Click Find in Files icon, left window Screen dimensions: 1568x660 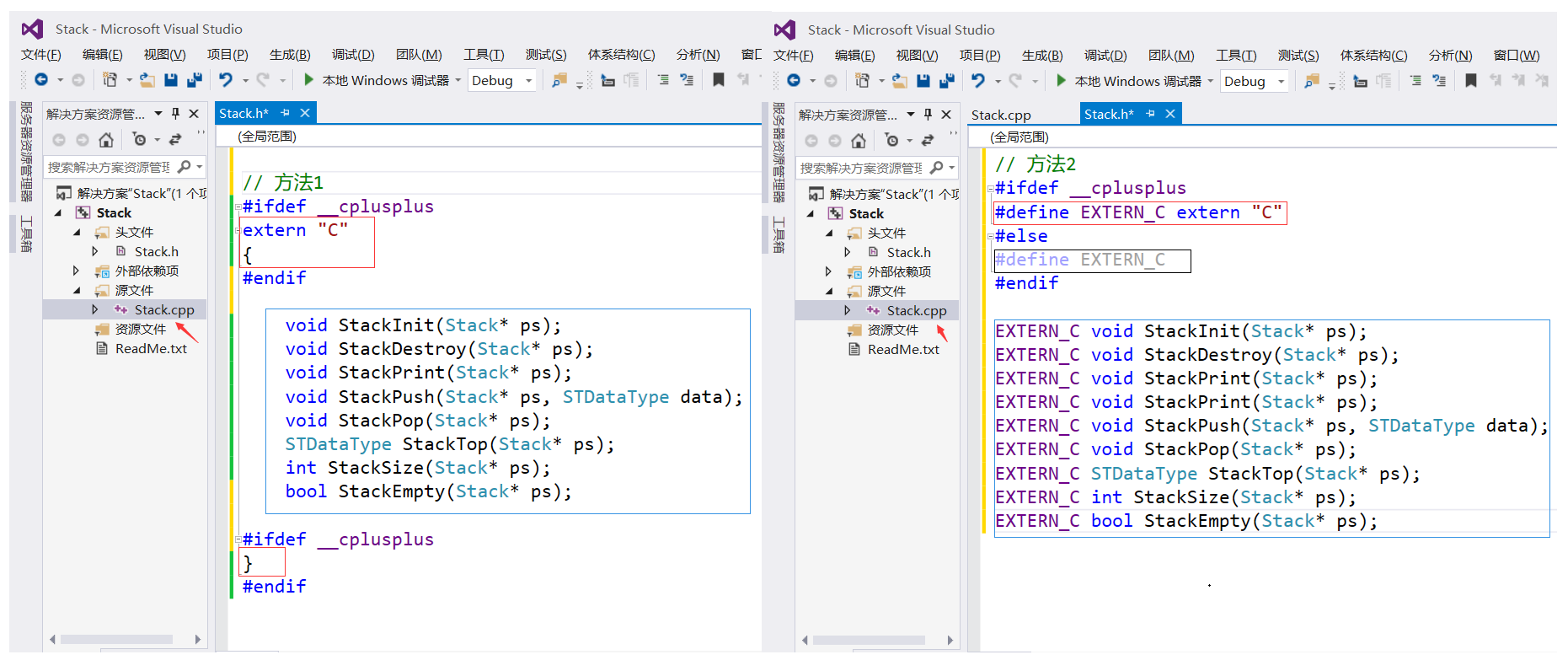[559, 80]
